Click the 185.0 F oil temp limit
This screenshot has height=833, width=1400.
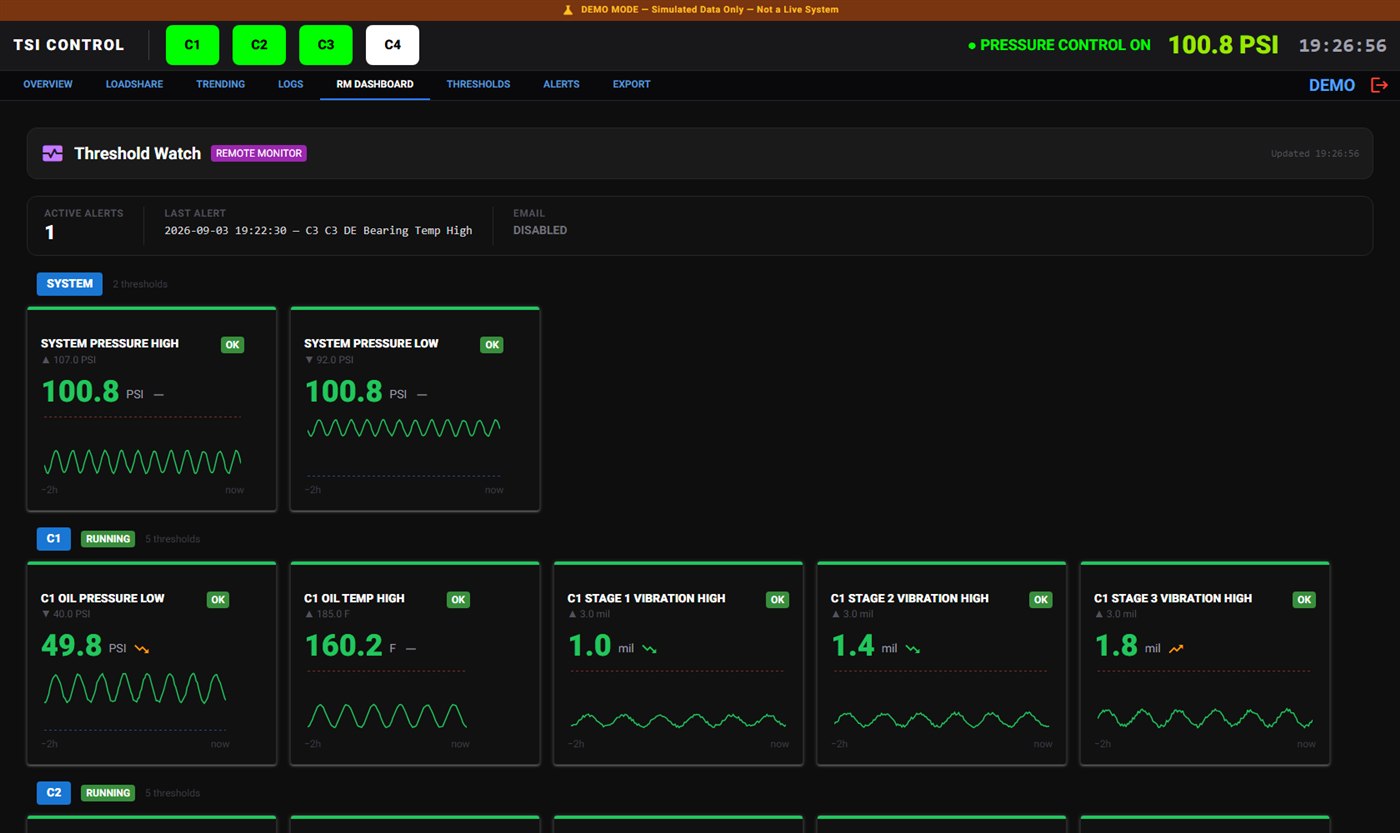pos(327,614)
